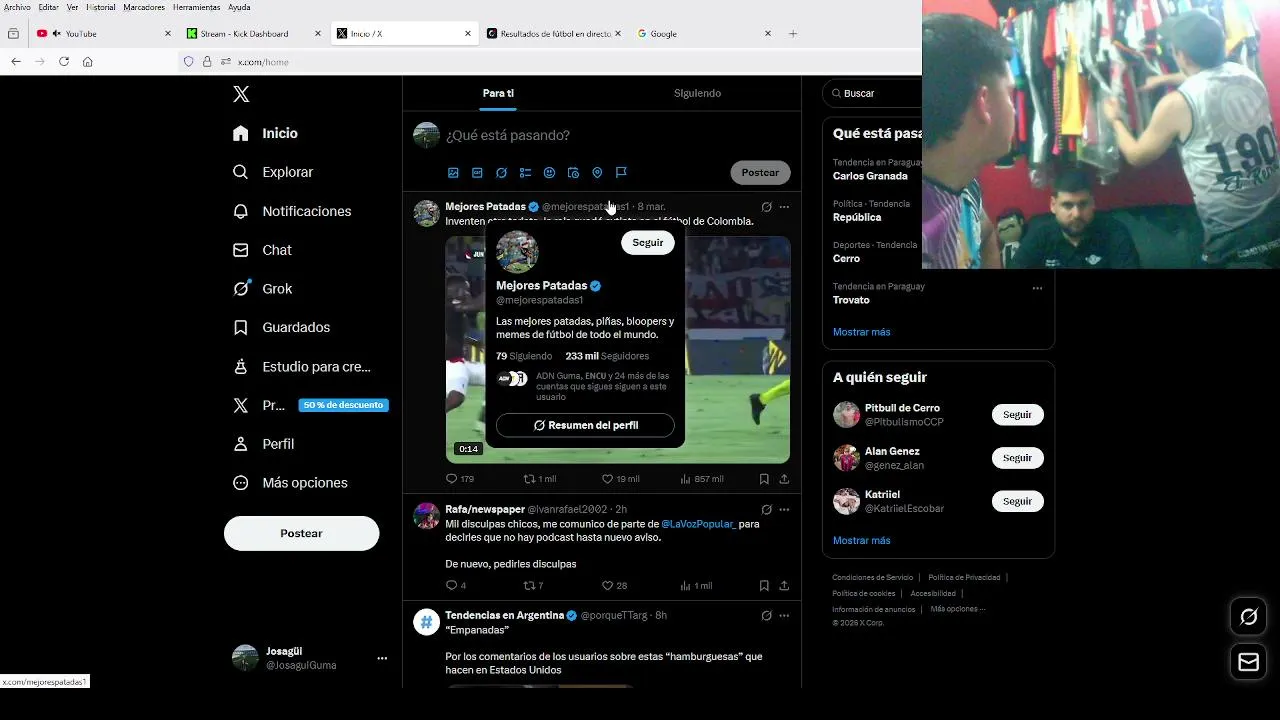The image size is (1280, 720).
Task: Open Mejores Patadas post more options
Action: pyautogui.click(x=784, y=207)
